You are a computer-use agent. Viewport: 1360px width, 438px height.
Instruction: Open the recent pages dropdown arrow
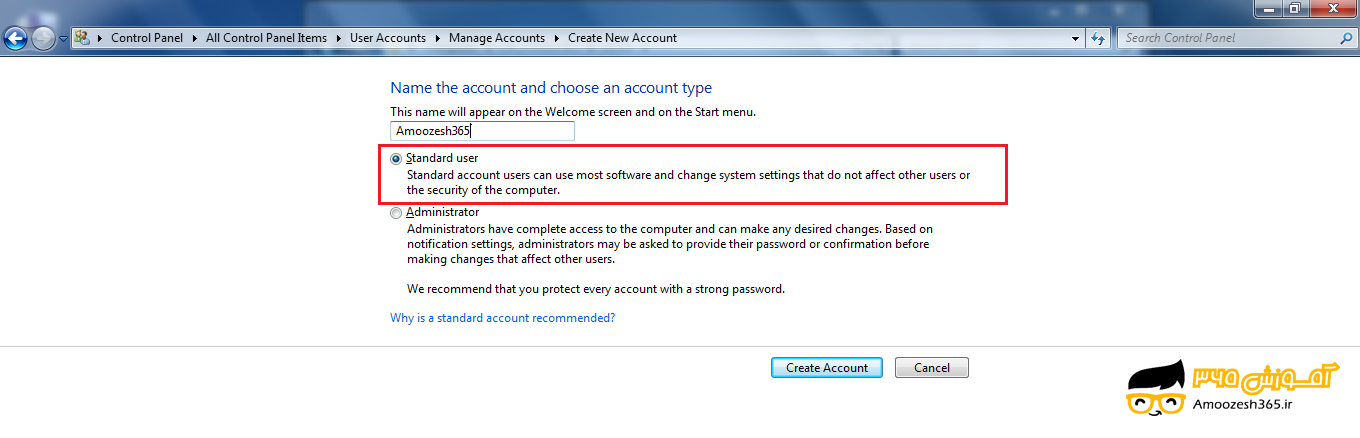(x=63, y=39)
